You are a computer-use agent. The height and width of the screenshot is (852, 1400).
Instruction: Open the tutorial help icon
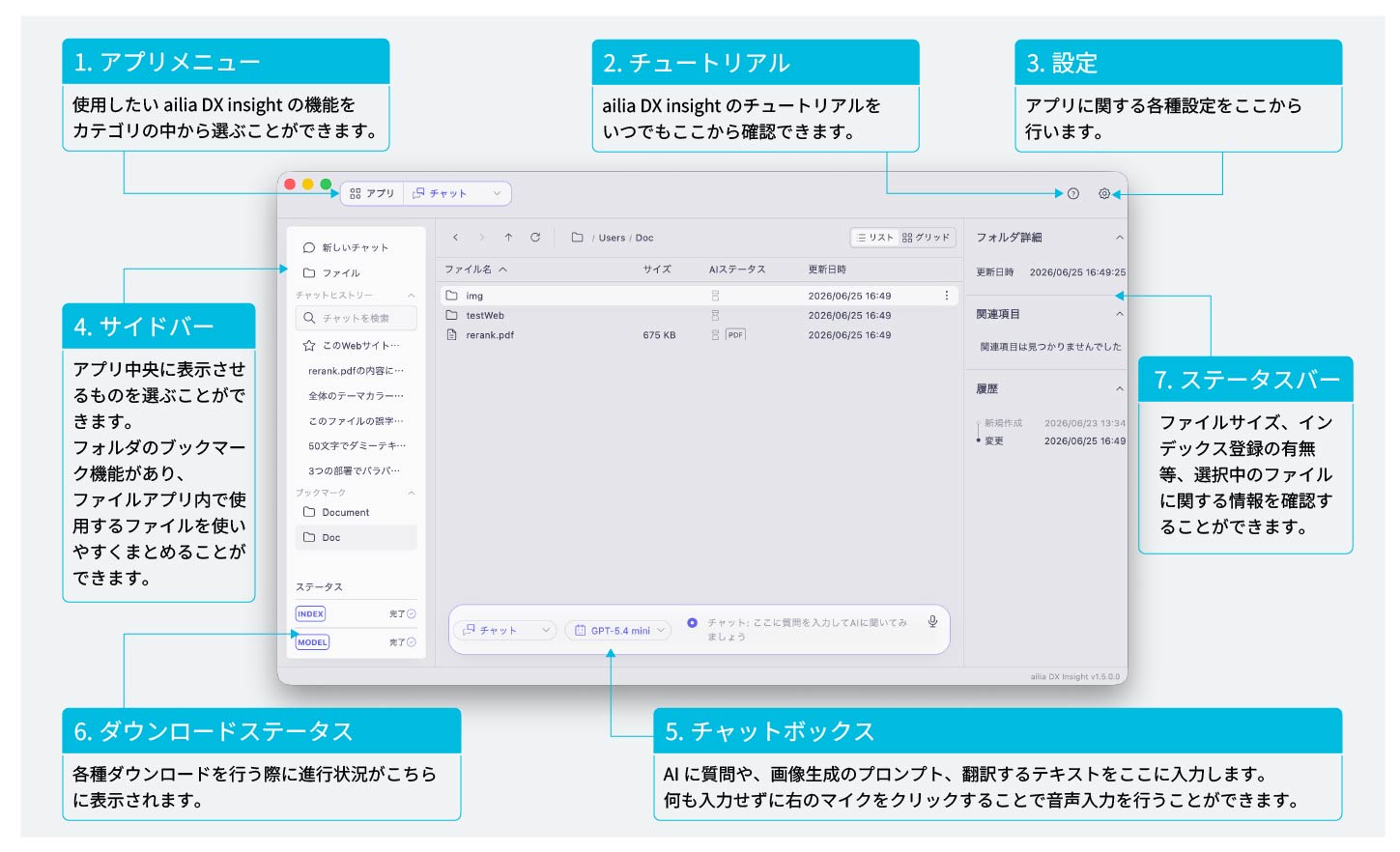1073,194
